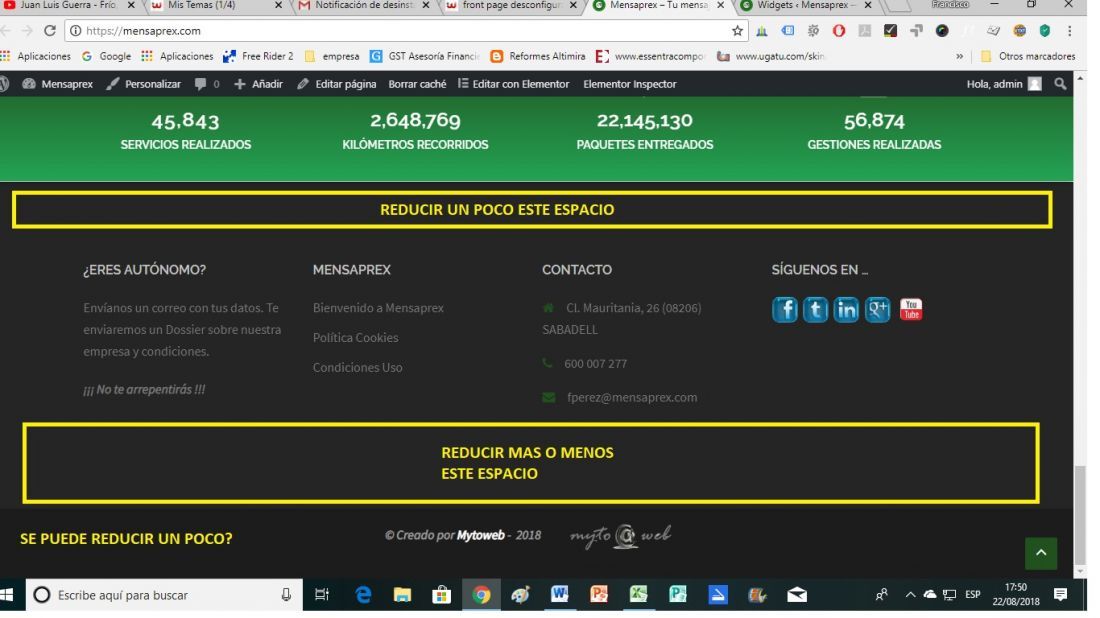Go back to the previous page
1100x618 pixels.
(x=6, y=31)
